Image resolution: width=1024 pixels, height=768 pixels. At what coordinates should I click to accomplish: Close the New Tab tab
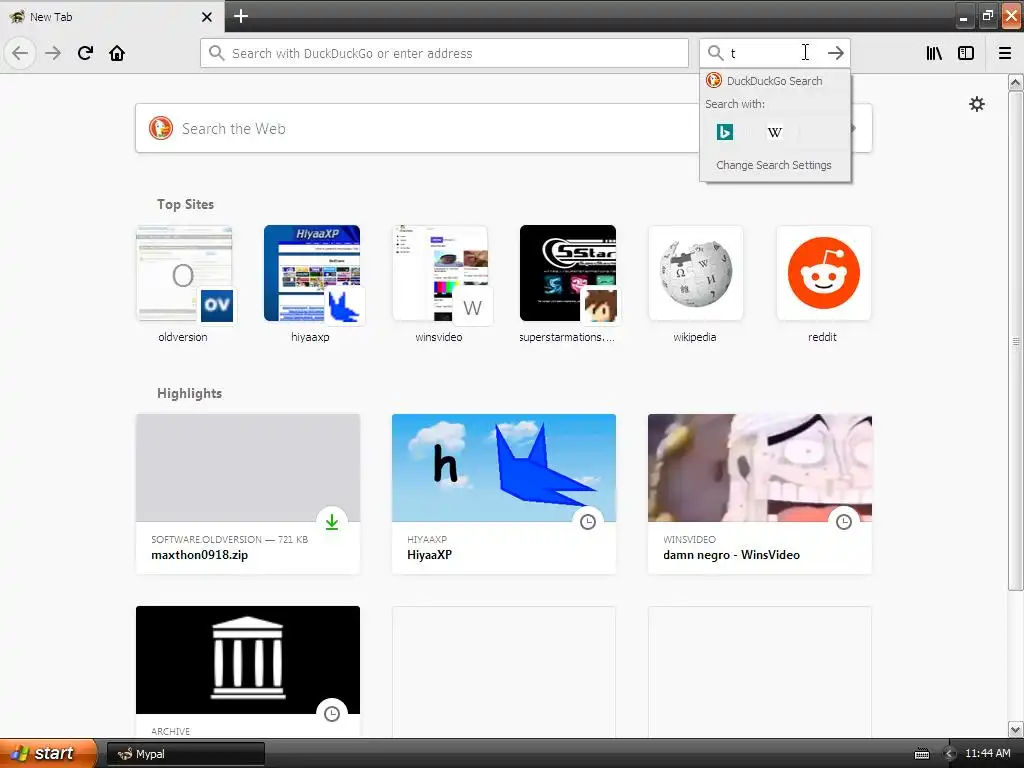(x=207, y=17)
